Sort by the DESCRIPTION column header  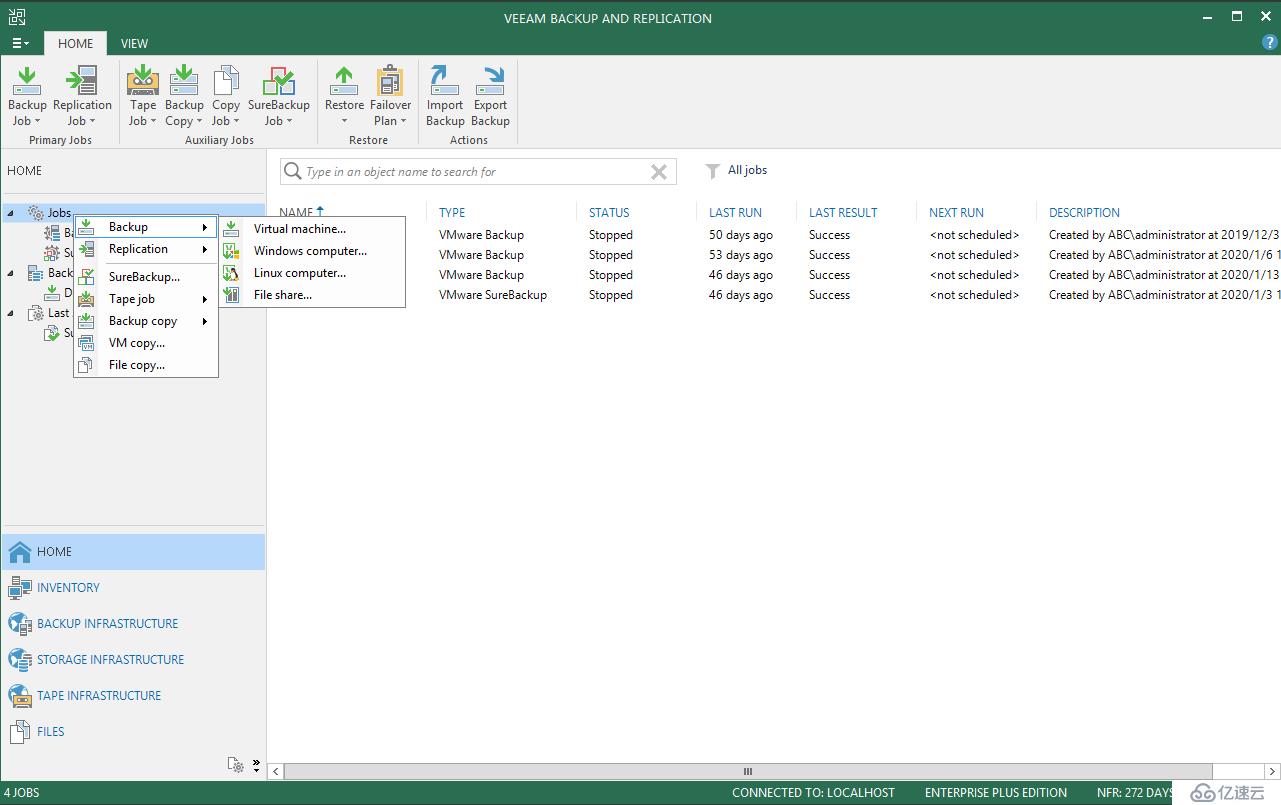tap(1084, 212)
